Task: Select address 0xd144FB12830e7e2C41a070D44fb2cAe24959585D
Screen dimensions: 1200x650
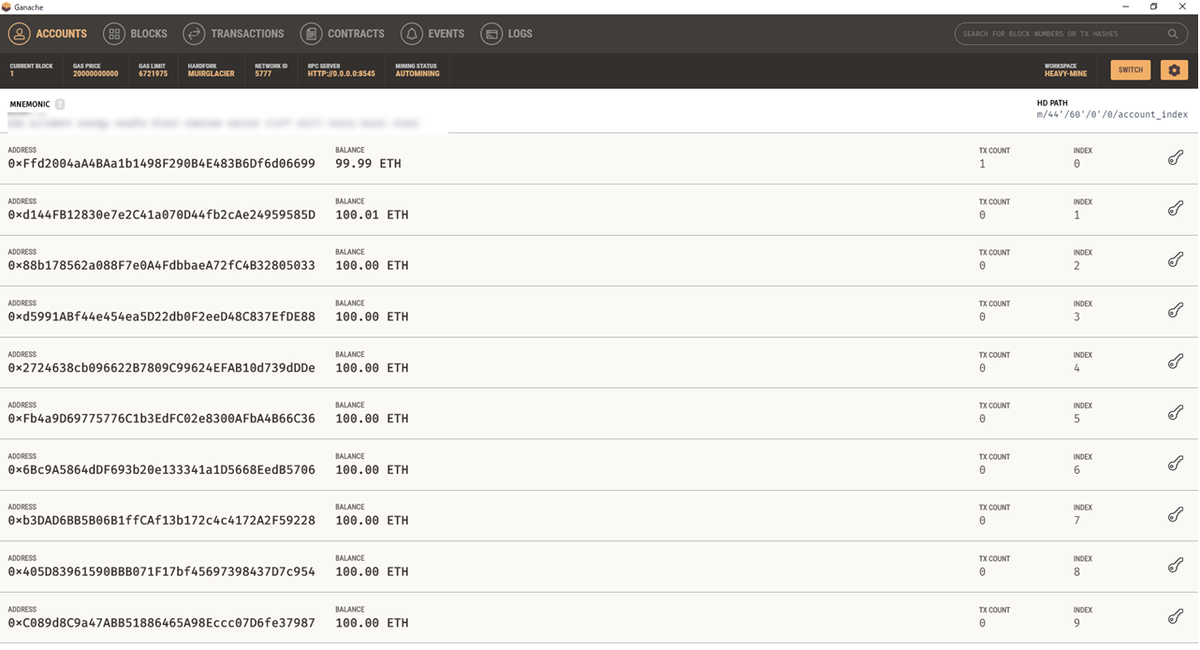Action: 161,214
